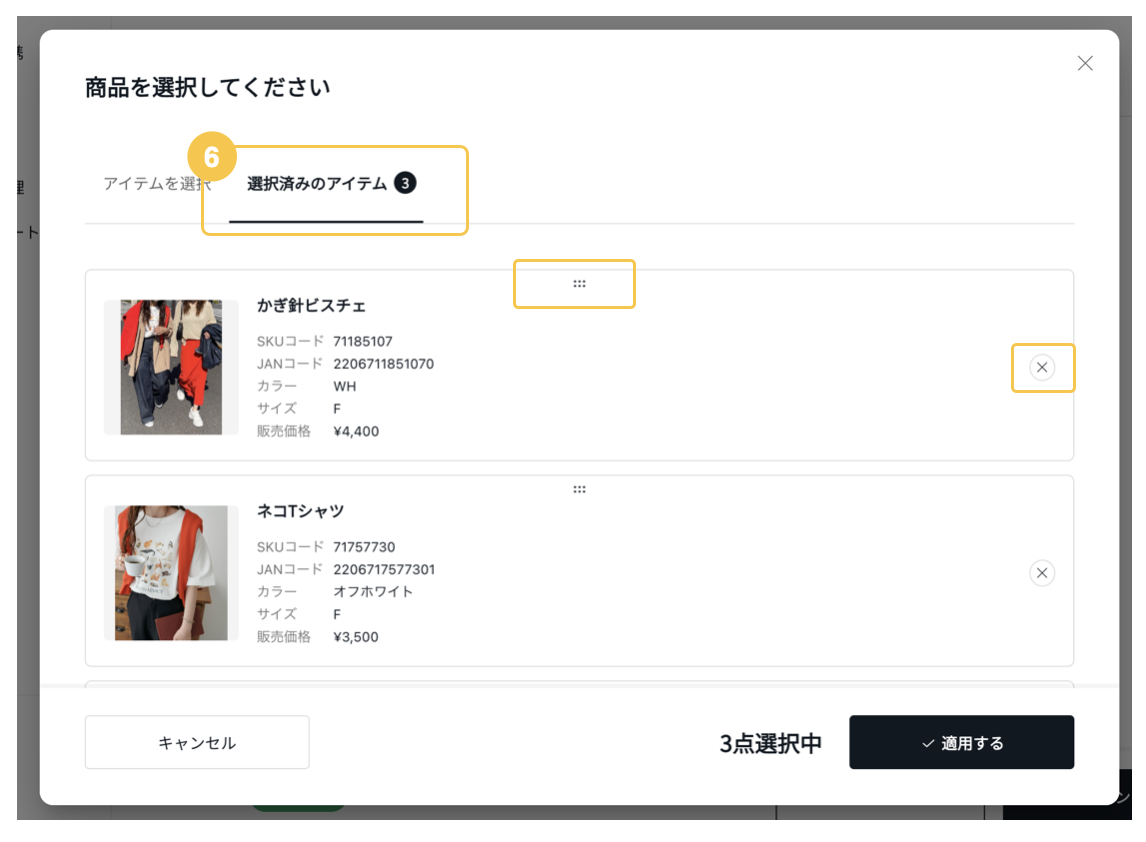Click JAN code 2206711851070
Screen dimensions: 1146x842
(383, 364)
